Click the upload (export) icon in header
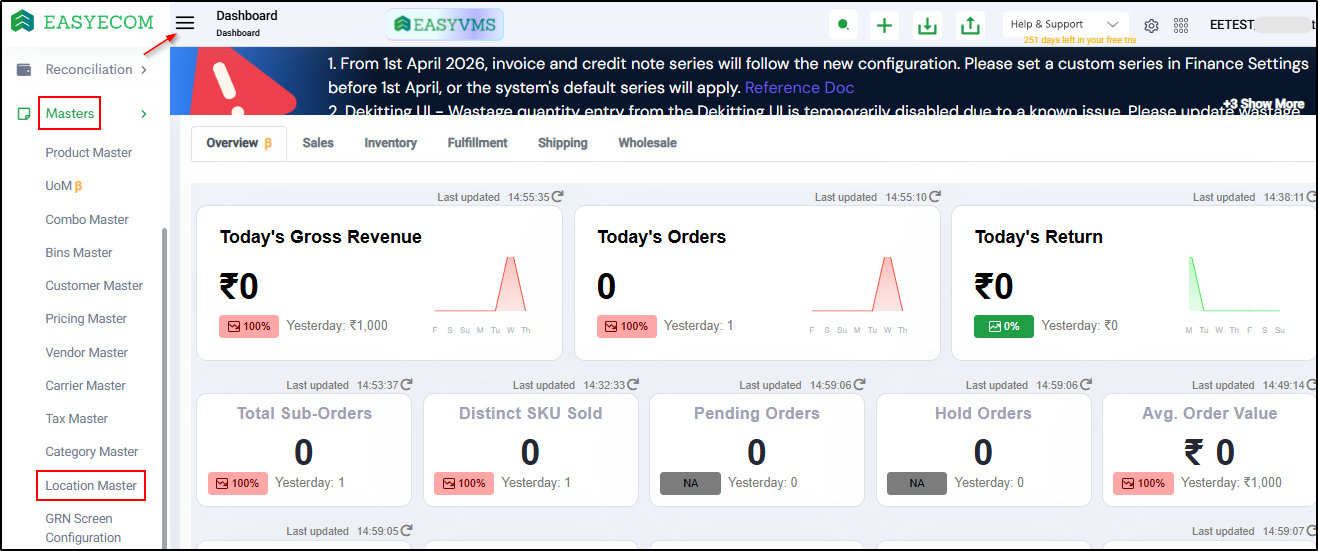This screenshot has height=551, width=1318. coord(969,25)
